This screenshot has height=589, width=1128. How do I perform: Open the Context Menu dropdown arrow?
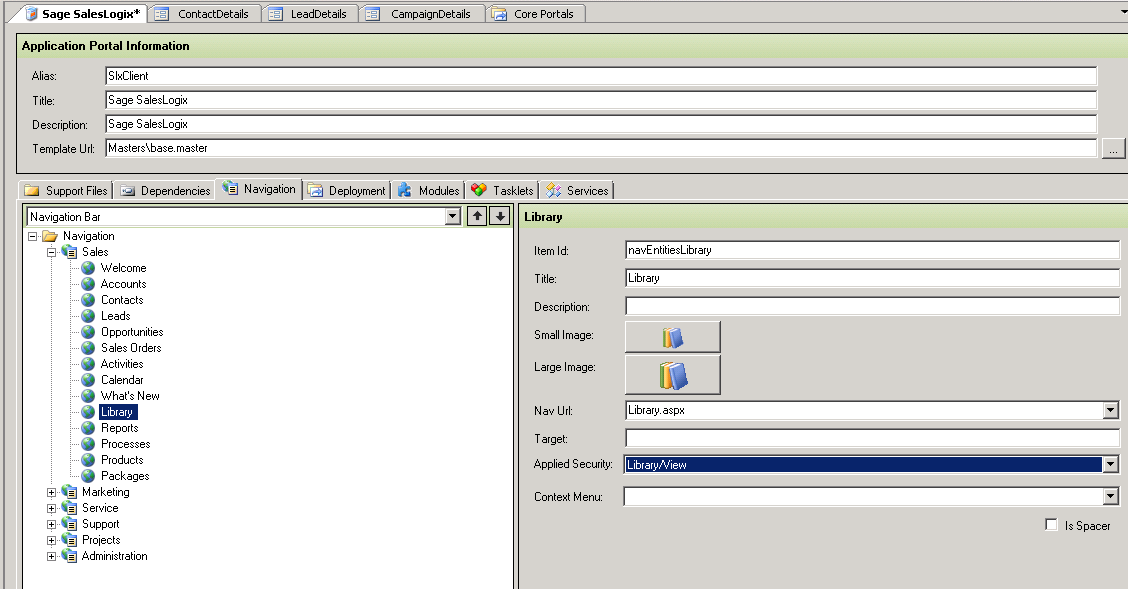1111,496
